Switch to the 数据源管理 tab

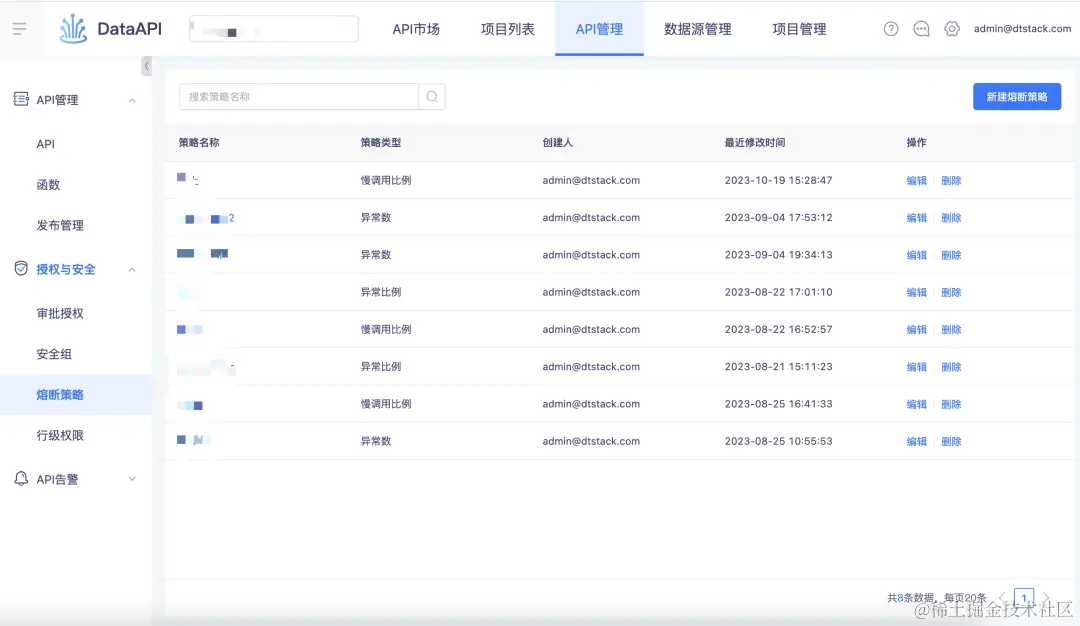(x=699, y=29)
